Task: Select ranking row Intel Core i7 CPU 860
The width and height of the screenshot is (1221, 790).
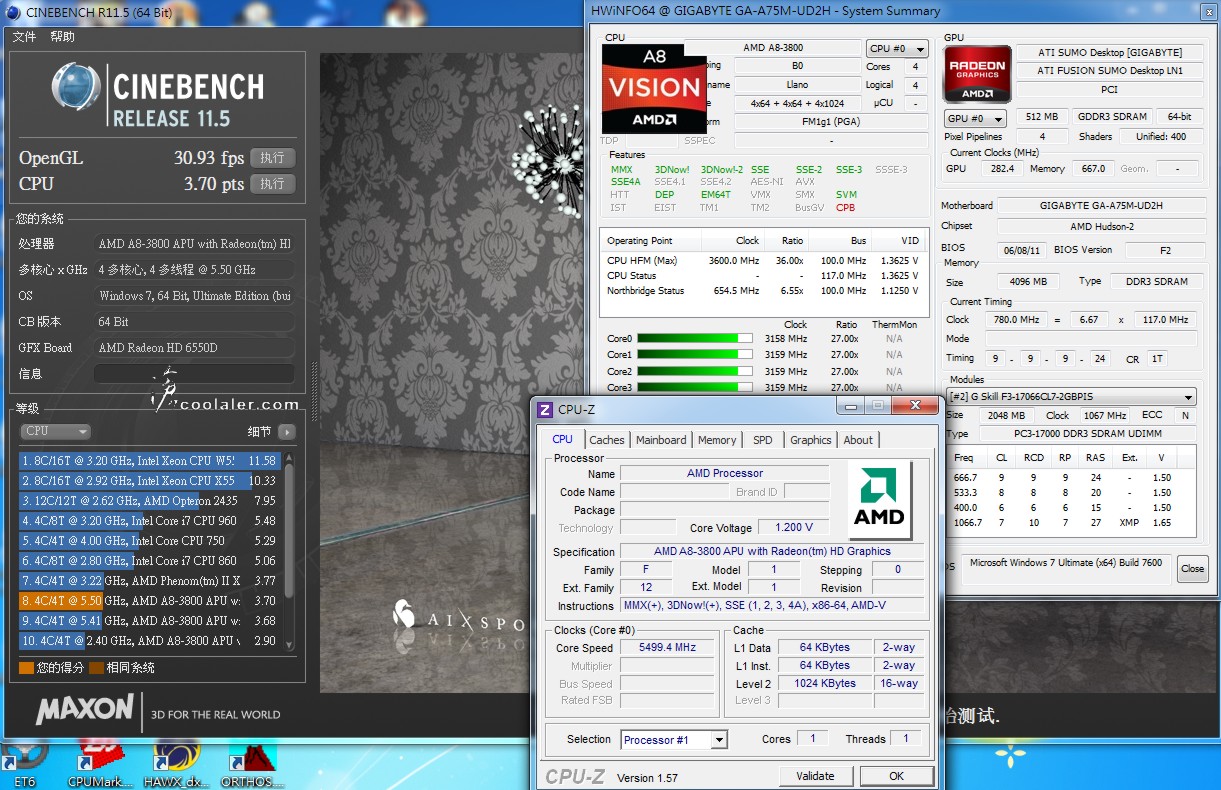Action: (149, 561)
